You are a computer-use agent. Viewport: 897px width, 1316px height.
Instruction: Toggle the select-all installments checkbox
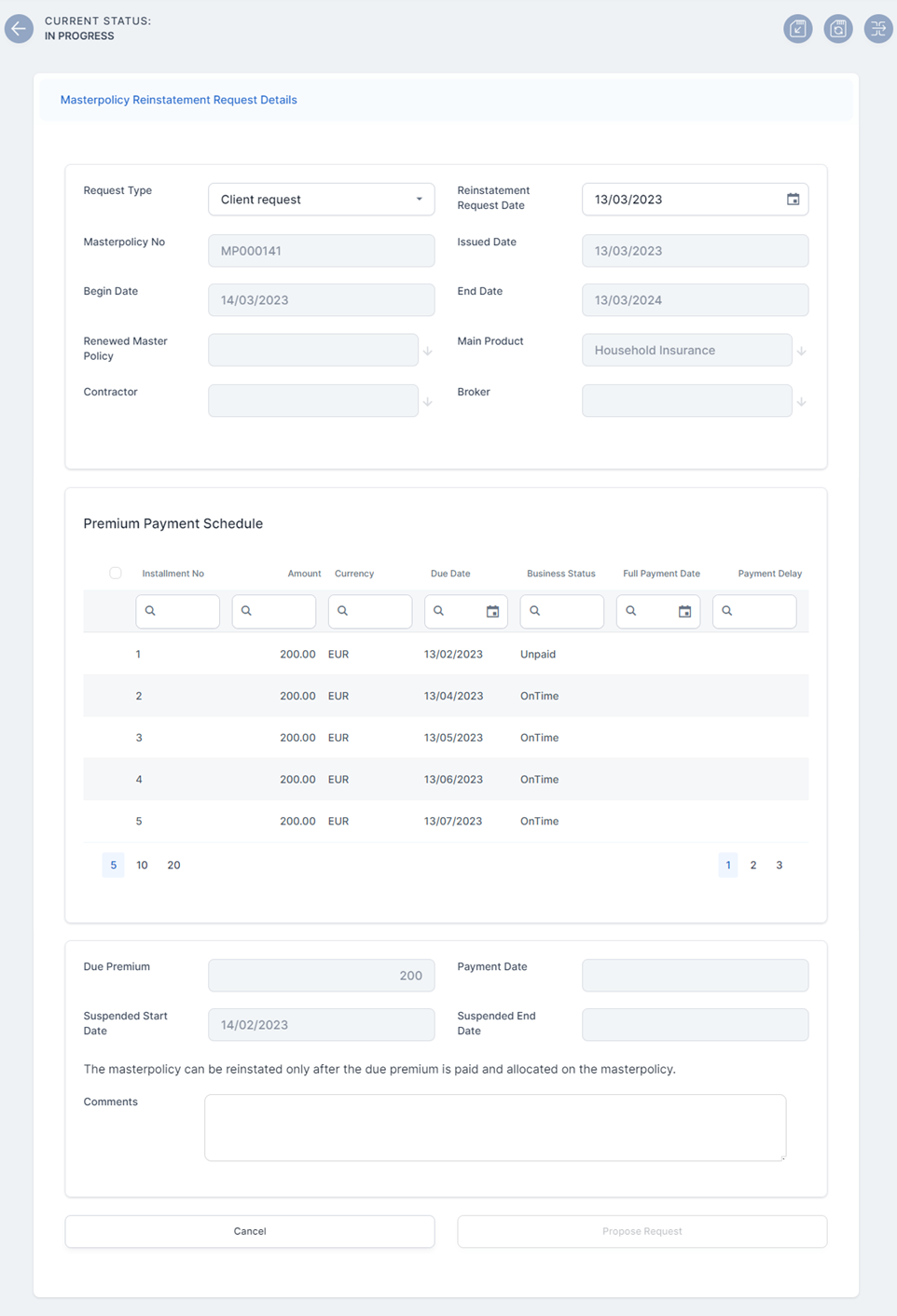click(x=116, y=573)
